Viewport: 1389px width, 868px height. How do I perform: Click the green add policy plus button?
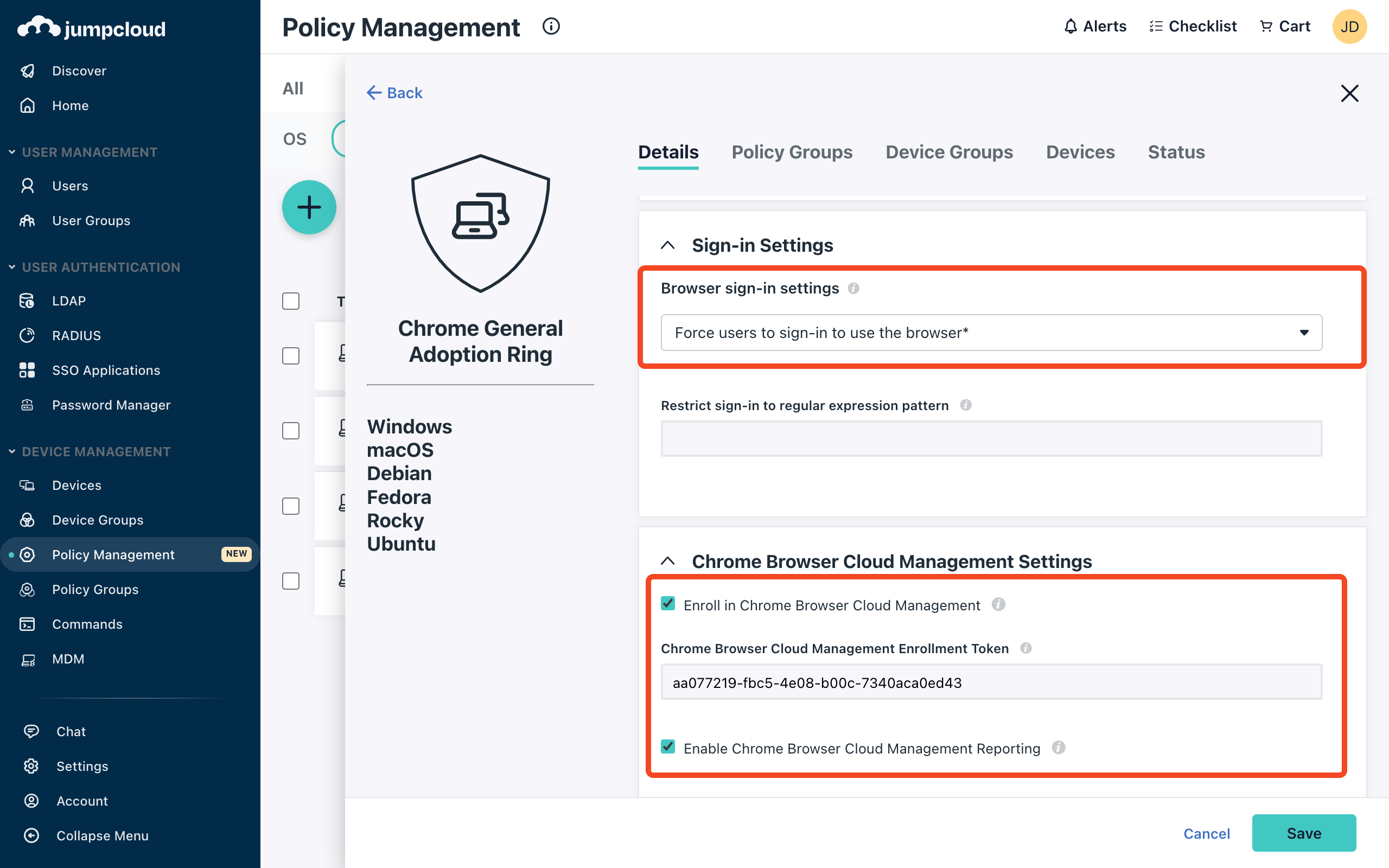click(x=309, y=207)
